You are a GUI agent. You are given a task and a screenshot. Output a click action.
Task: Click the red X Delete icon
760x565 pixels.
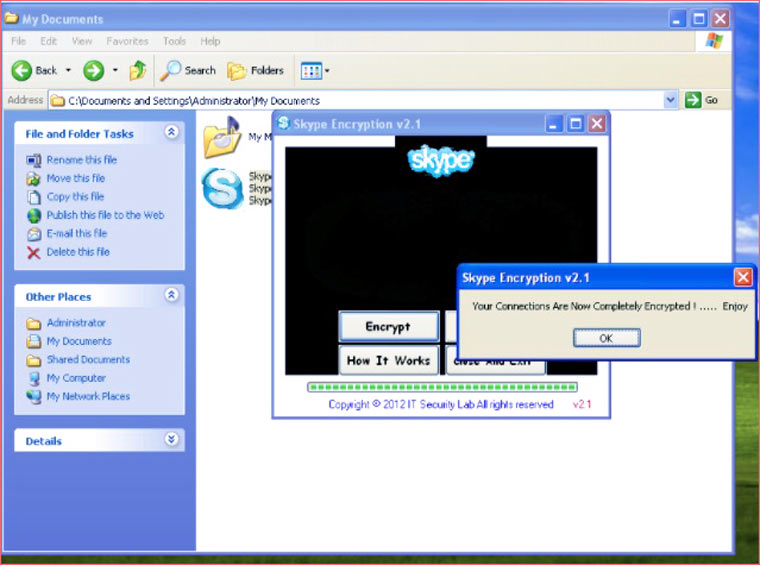[33, 252]
